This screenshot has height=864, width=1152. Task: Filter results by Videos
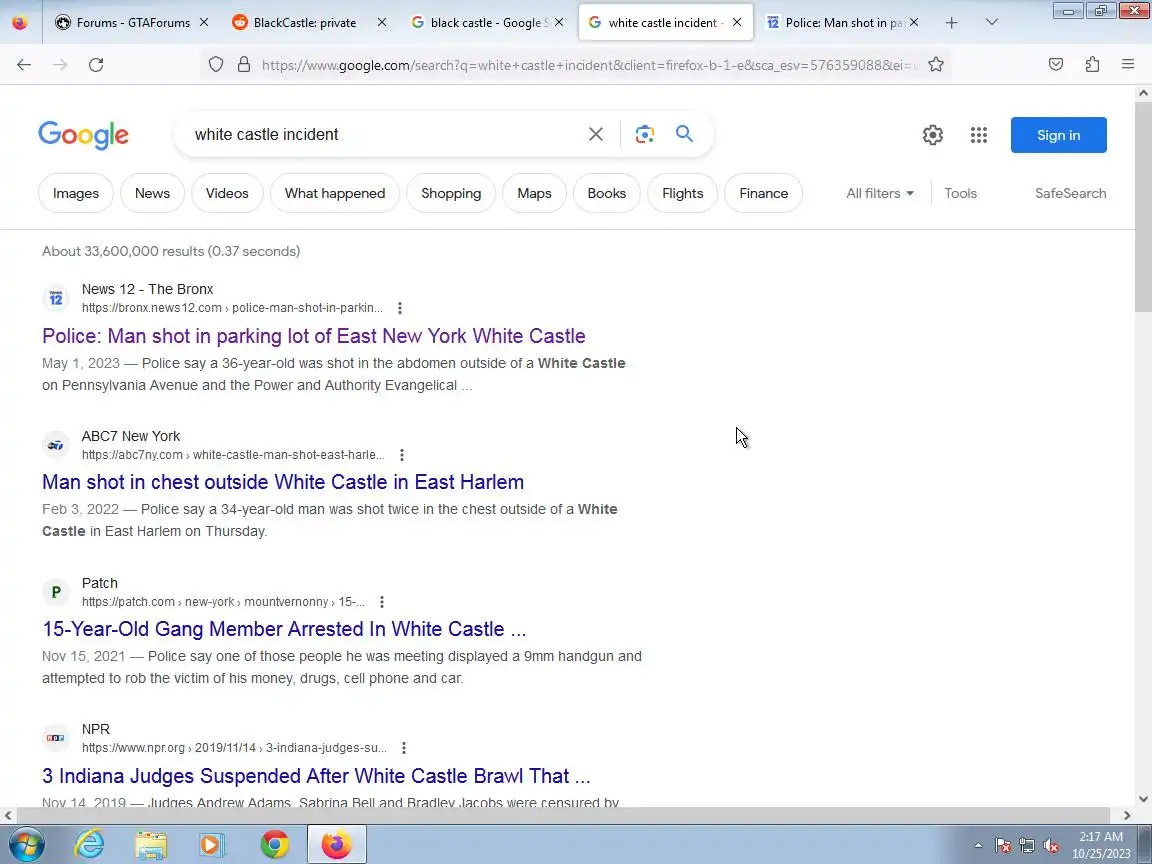[x=227, y=193]
